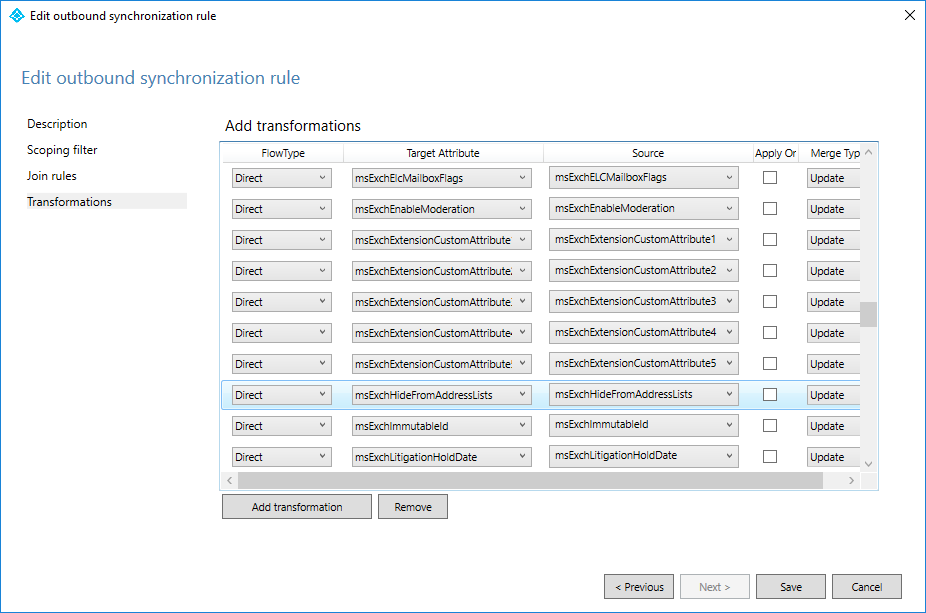The width and height of the screenshot is (926, 613).
Task: Open Source dropdown msExchExtensionCustomAttribute5
Action: click(644, 363)
